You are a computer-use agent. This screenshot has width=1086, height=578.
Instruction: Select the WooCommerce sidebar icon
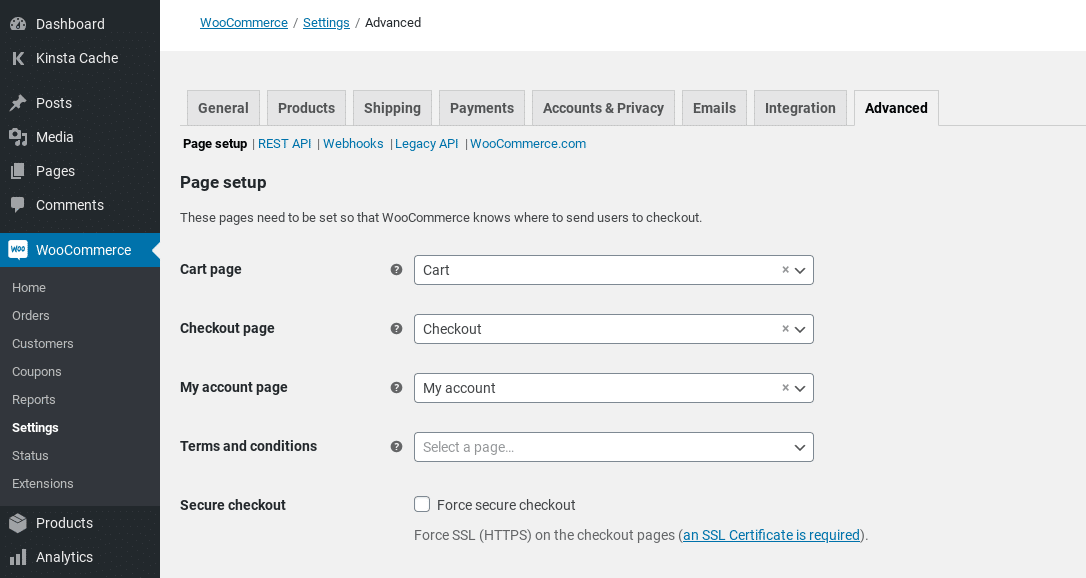pyautogui.click(x=17, y=250)
